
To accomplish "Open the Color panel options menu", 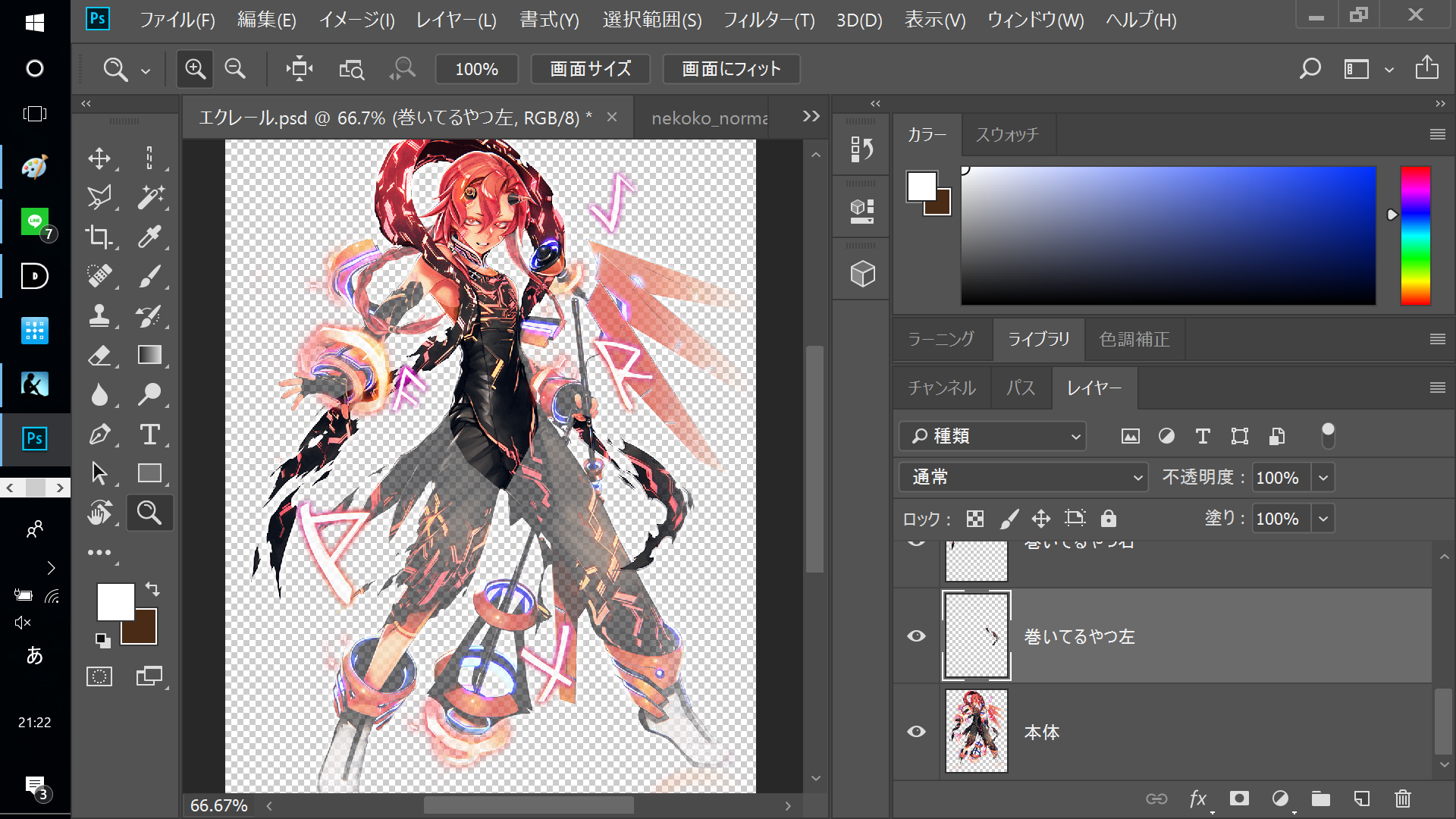I will coord(1437,134).
